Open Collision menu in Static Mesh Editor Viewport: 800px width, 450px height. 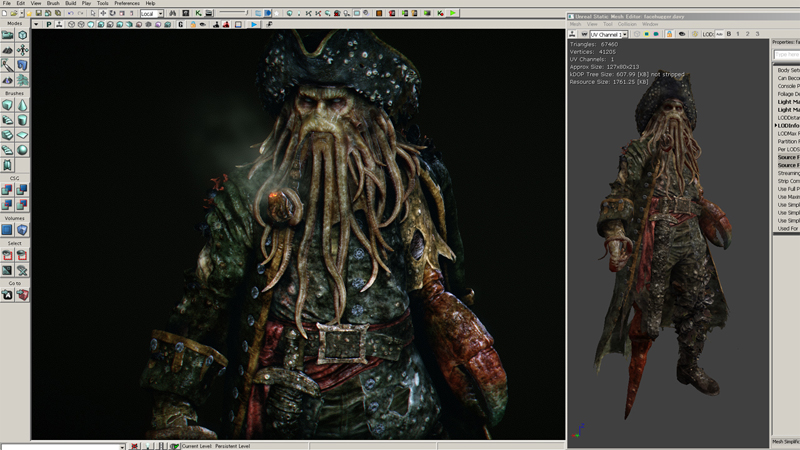point(627,24)
